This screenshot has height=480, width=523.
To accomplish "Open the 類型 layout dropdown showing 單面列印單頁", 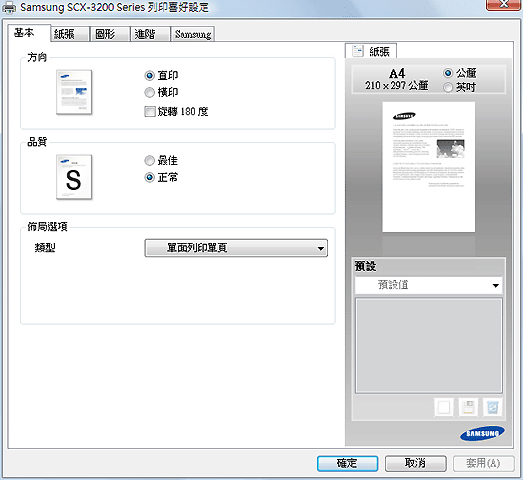I will (x=236, y=248).
